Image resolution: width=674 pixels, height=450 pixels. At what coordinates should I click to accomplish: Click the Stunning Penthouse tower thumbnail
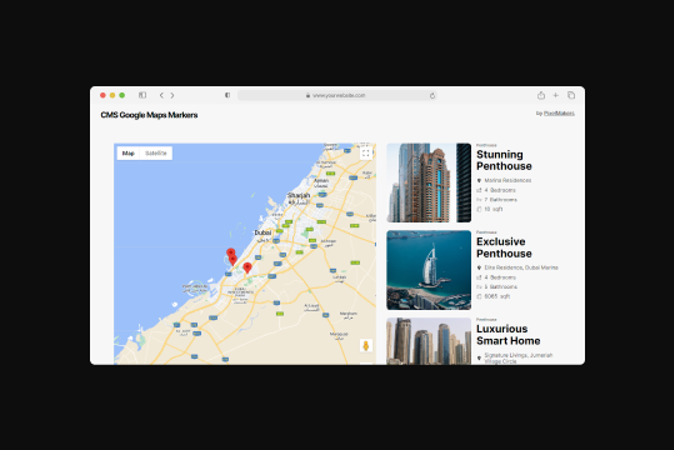429,183
